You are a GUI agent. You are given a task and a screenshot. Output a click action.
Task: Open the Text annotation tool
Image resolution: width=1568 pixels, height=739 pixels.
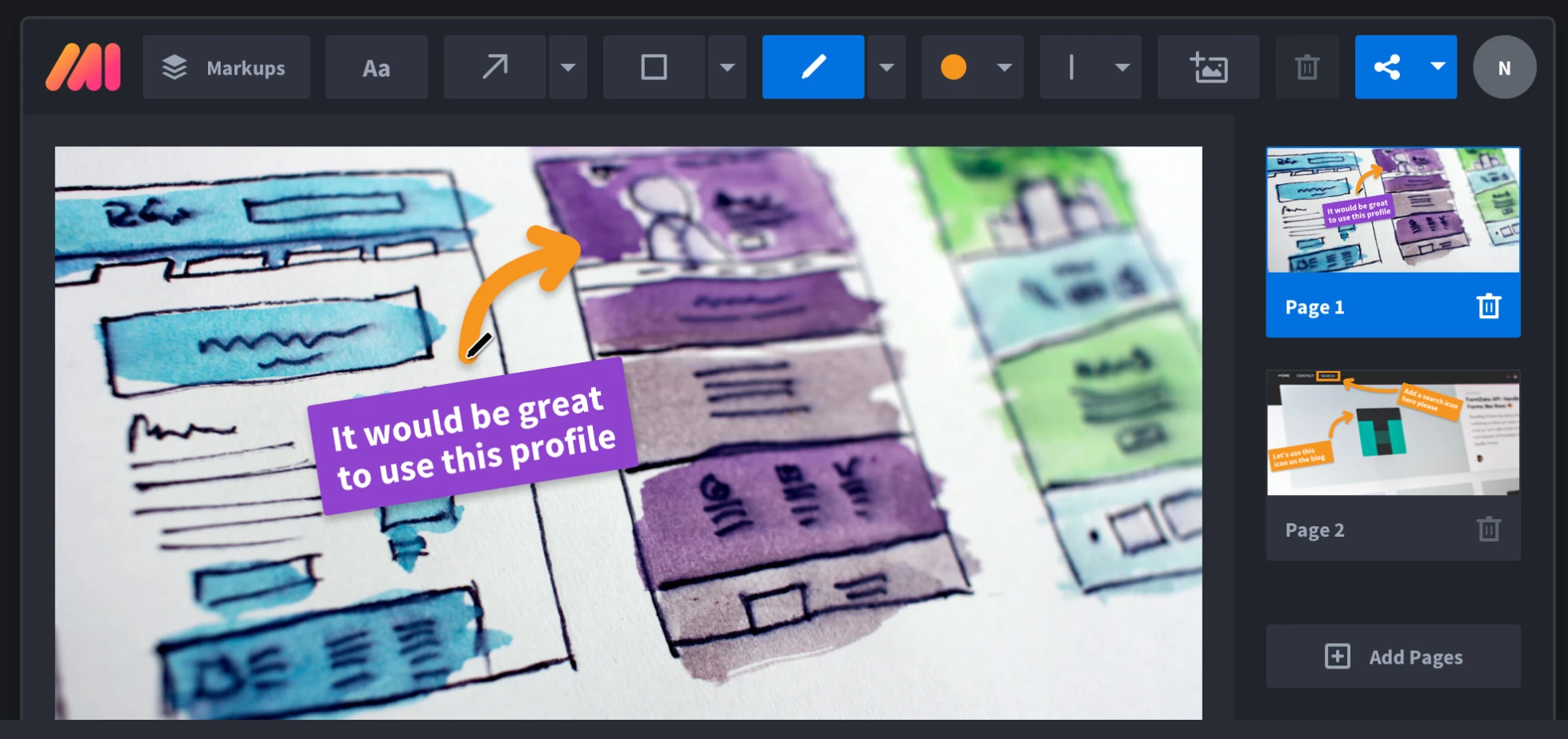click(376, 67)
